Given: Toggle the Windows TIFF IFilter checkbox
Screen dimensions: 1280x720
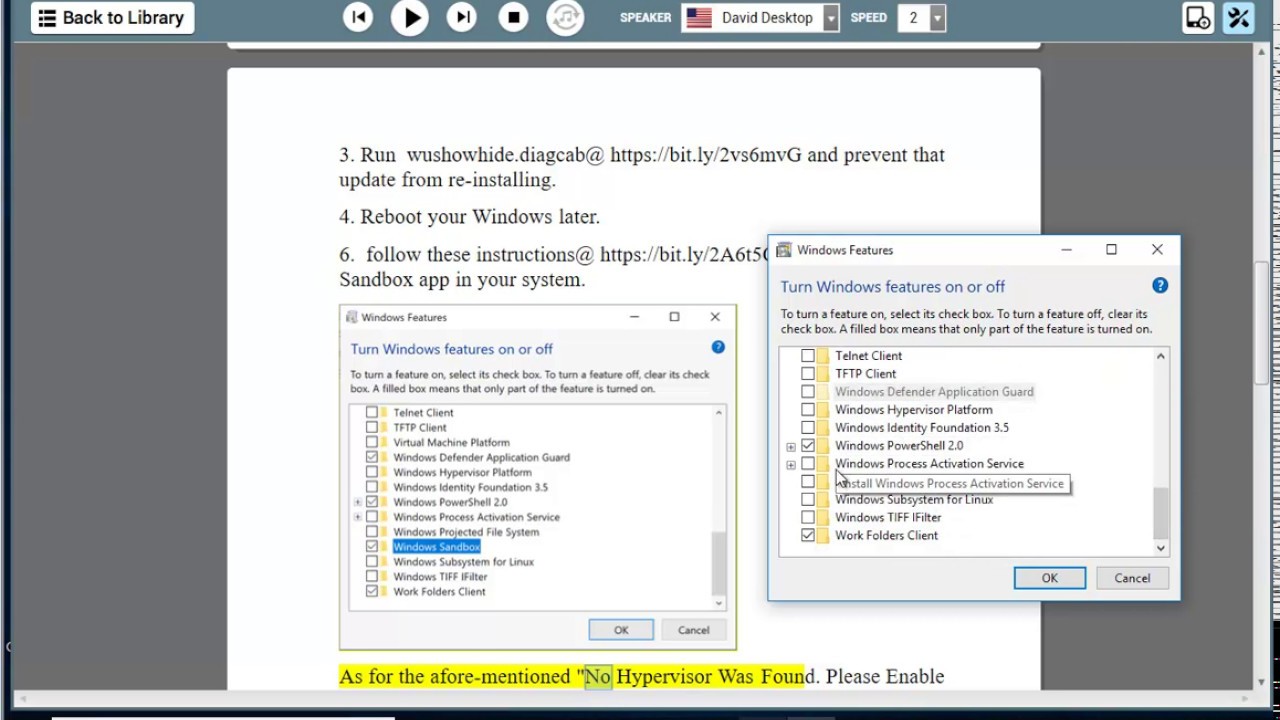Looking at the screenshot, I should (808, 518).
